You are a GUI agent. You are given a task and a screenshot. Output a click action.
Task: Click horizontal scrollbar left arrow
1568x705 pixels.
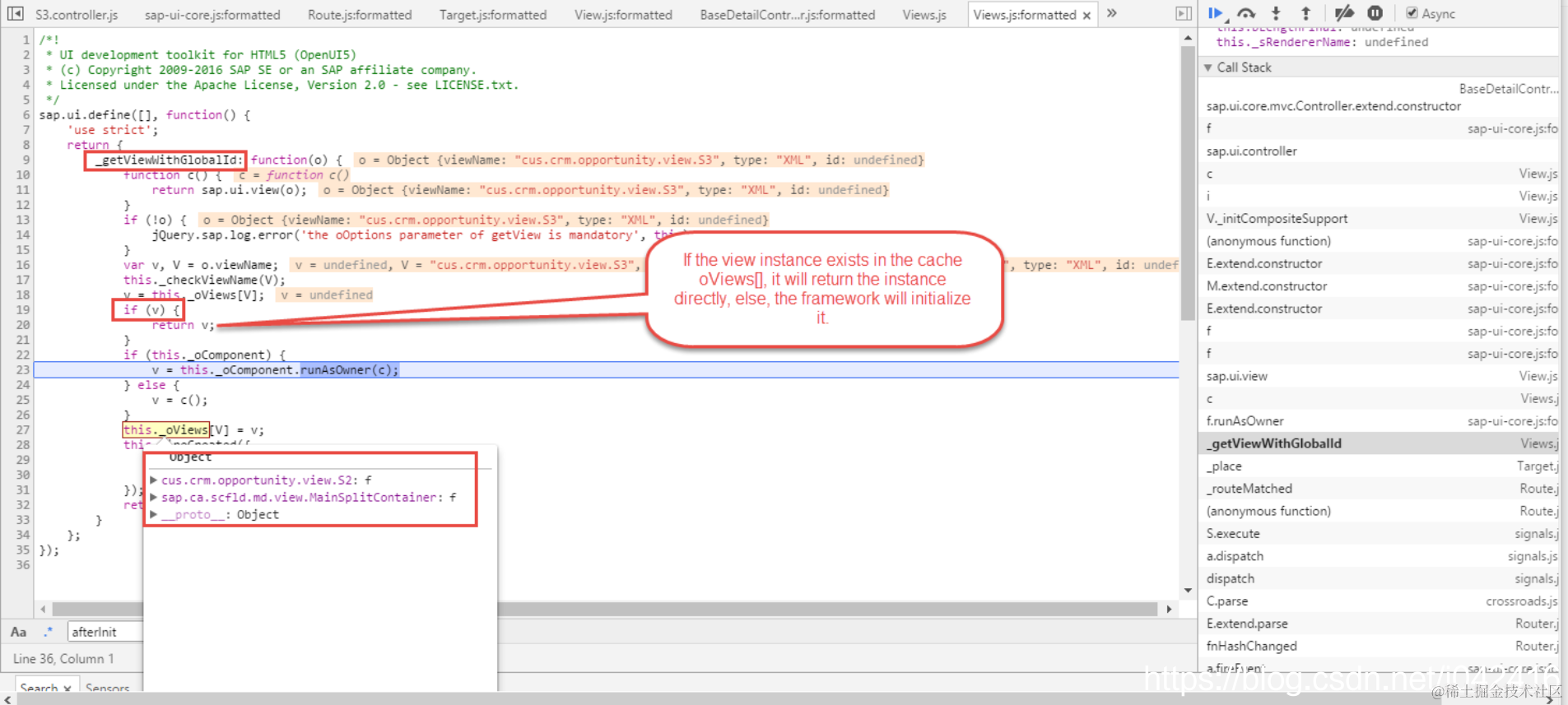click(x=43, y=610)
